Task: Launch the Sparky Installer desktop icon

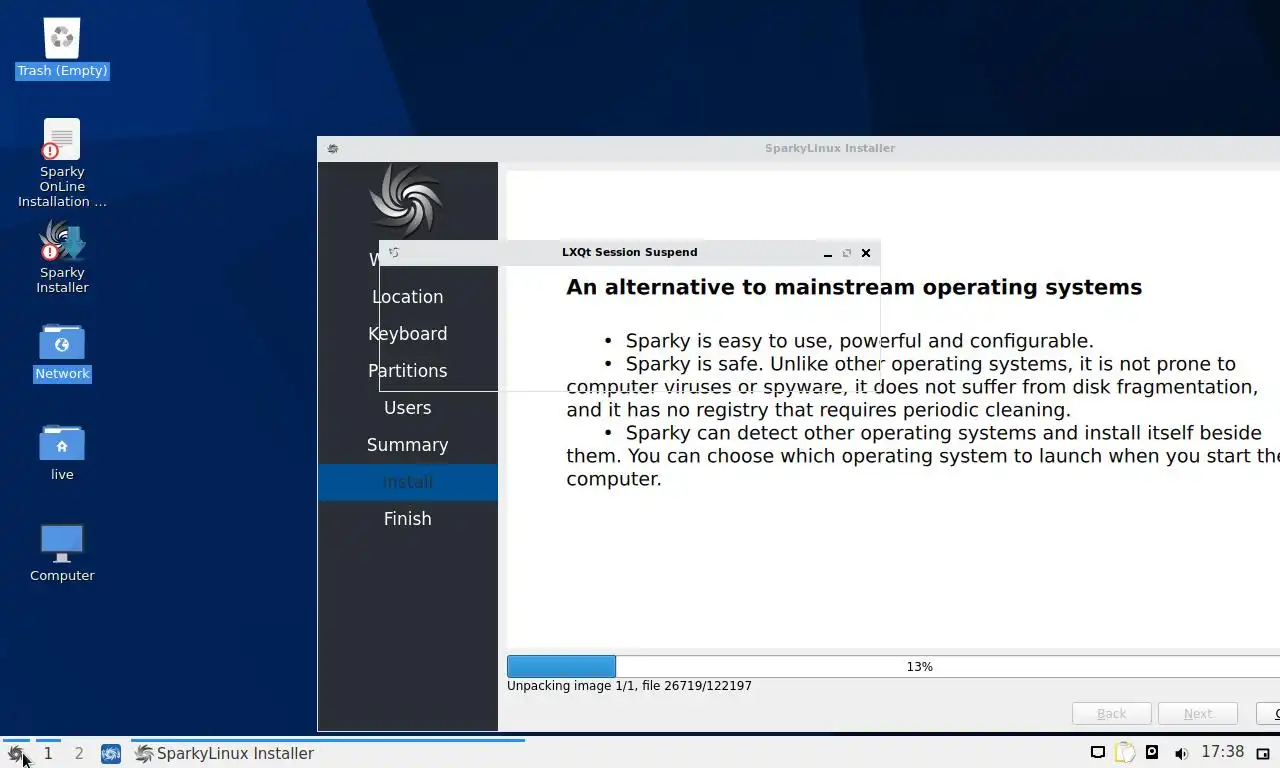Action: (62, 257)
